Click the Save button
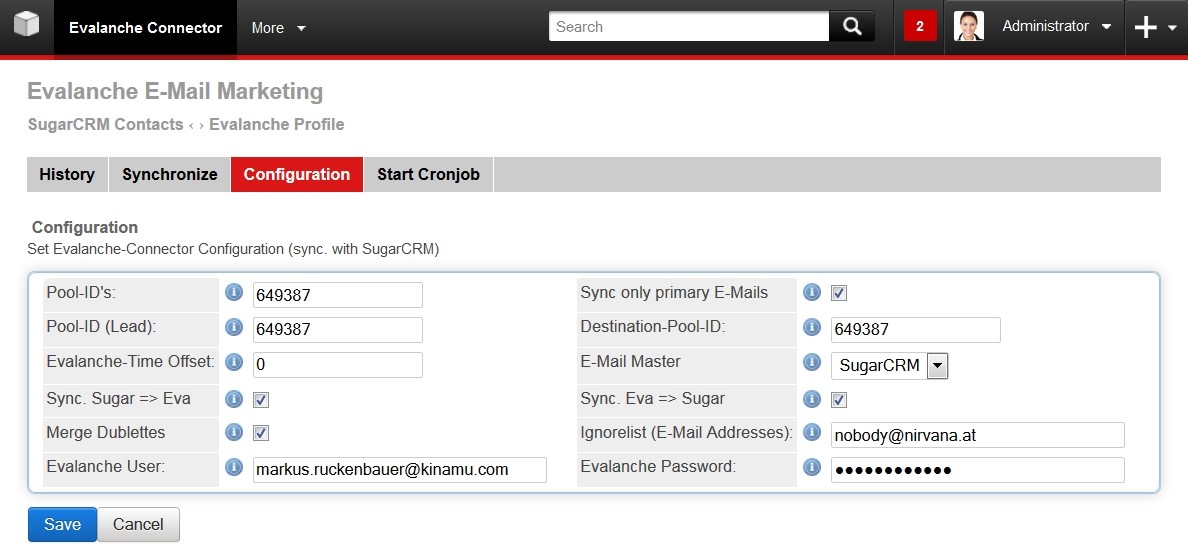1188x553 pixels. (62, 524)
